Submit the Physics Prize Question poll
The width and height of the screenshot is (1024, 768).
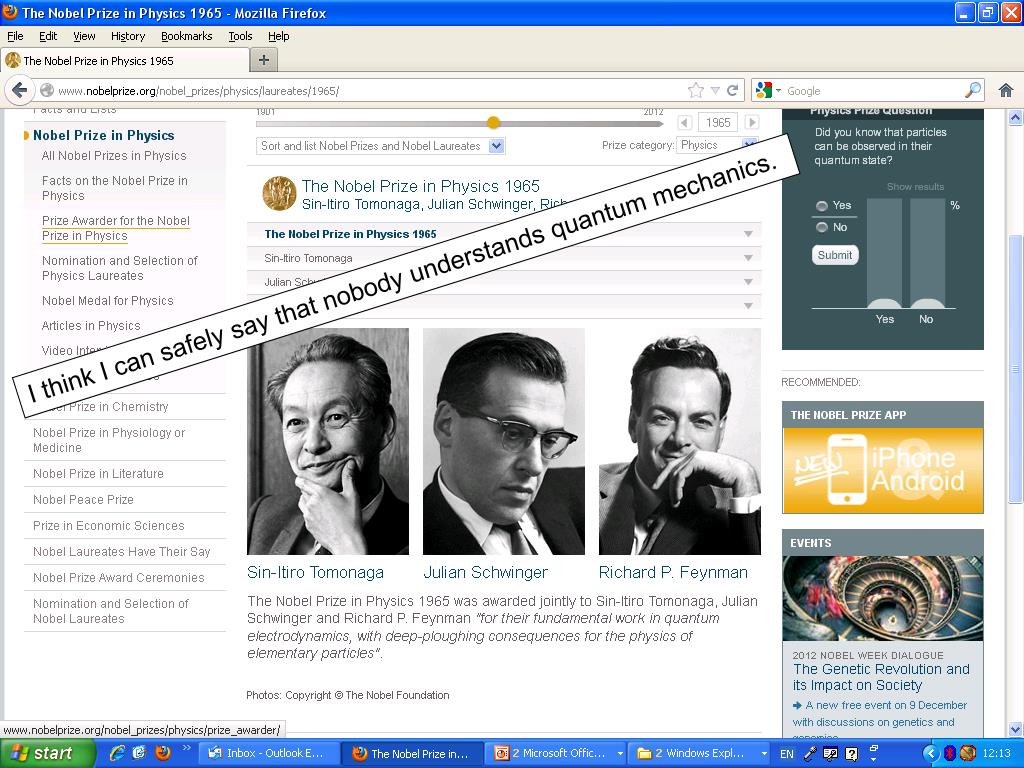(835, 255)
